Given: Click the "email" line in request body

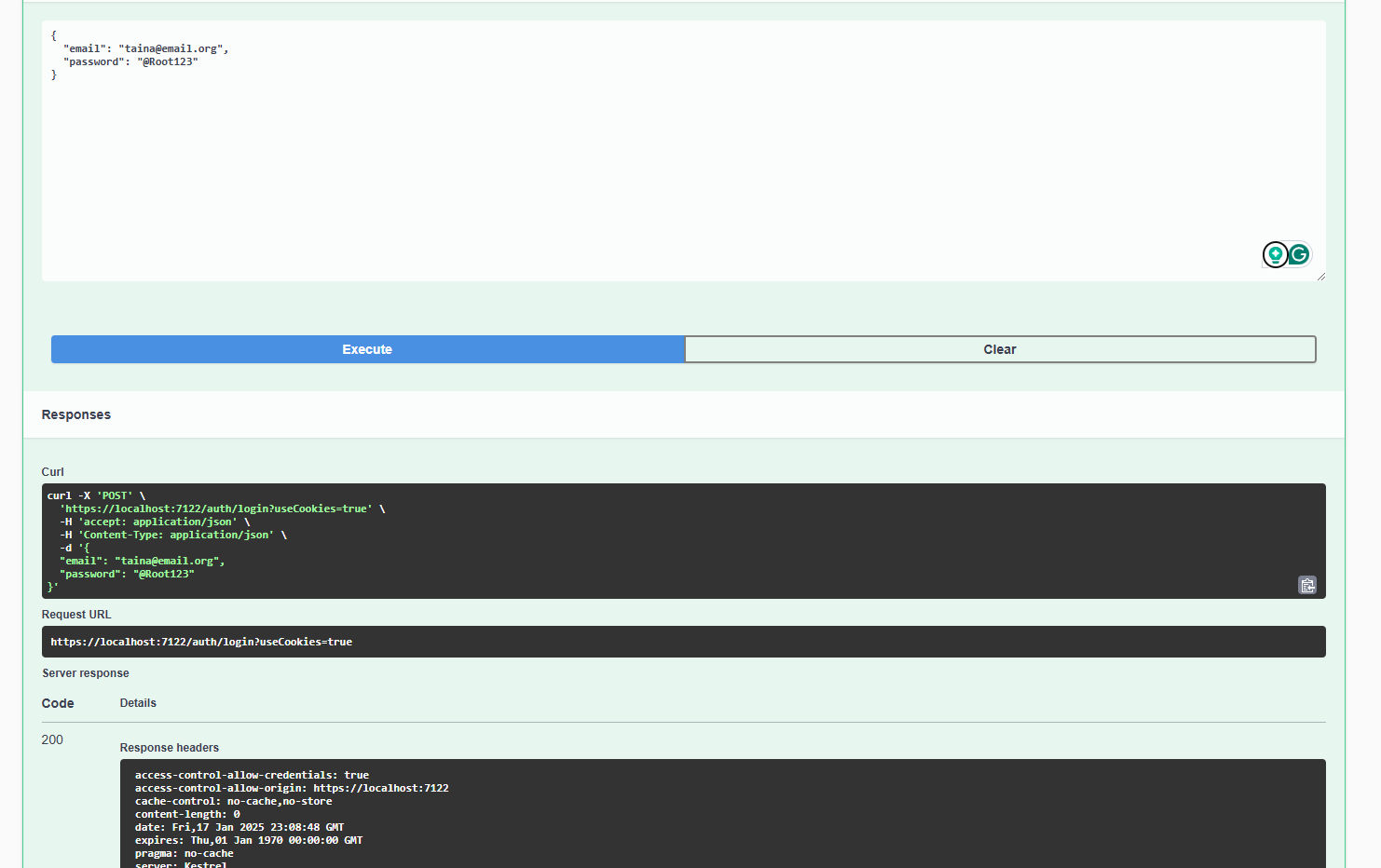Looking at the screenshot, I should coord(146,48).
